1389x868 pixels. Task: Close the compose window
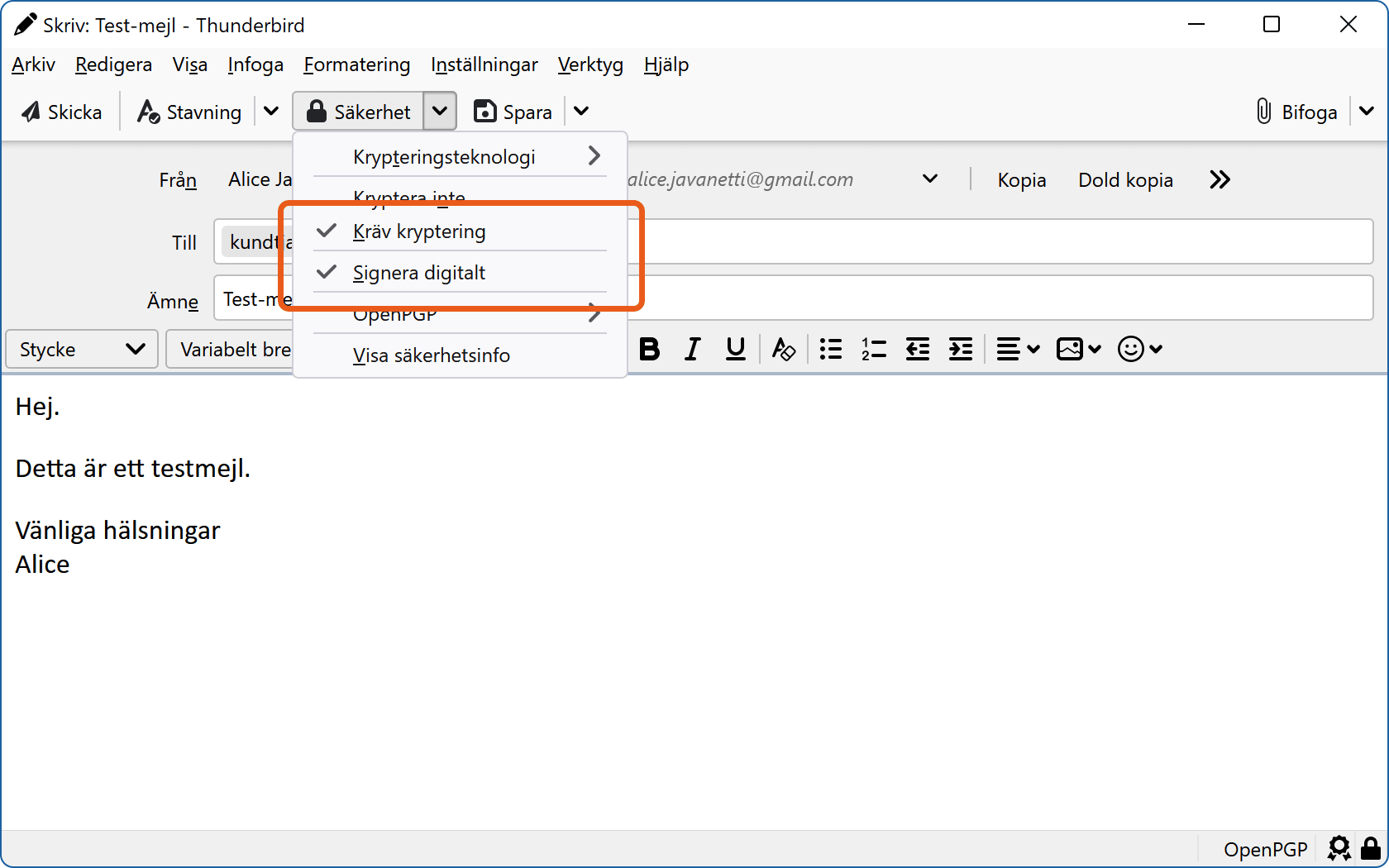point(1348,25)
